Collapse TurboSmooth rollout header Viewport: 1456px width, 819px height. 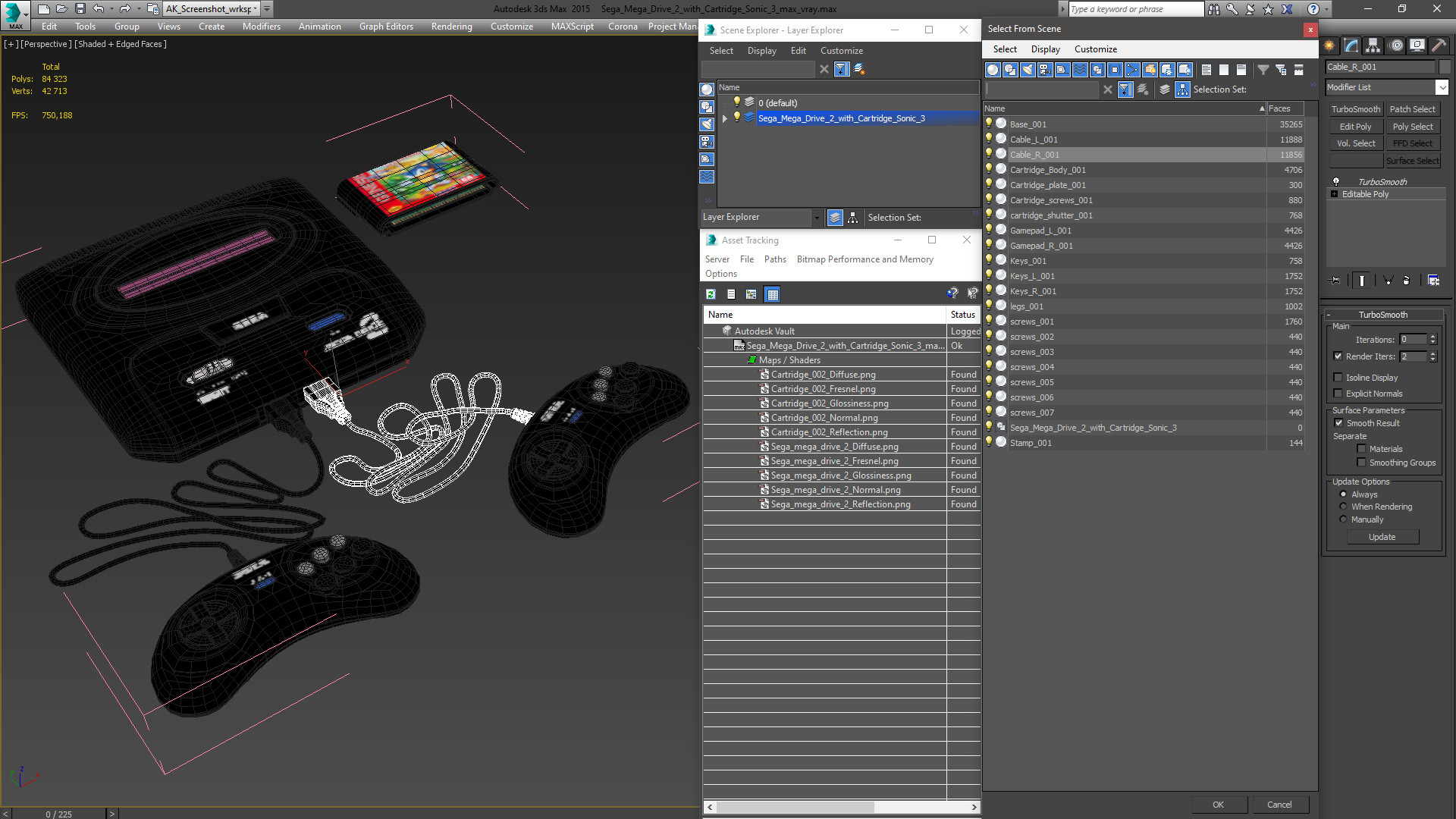[x=1382, y=315]
